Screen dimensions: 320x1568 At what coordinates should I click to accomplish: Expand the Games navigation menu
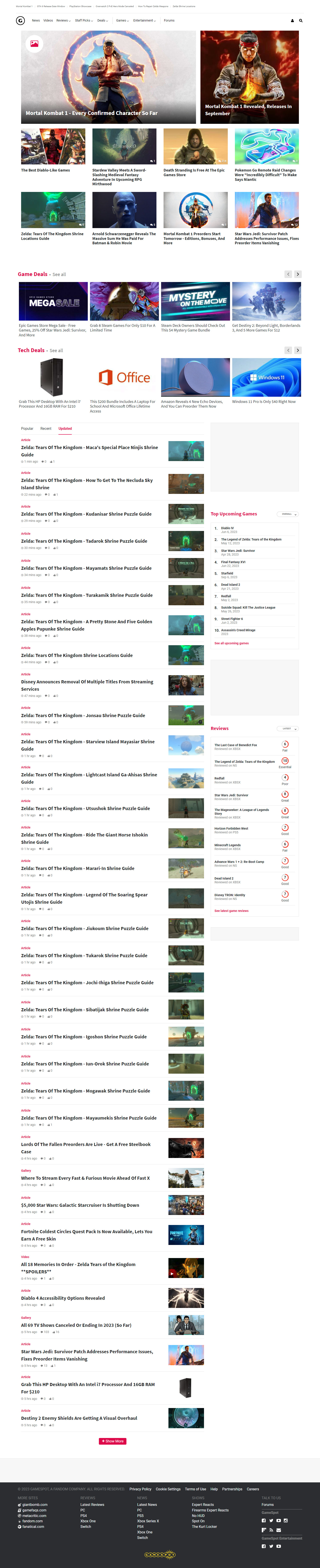click(122, 21)
